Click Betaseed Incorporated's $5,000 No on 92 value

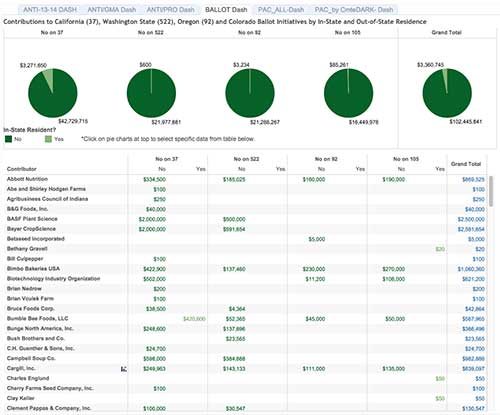pyautogui.click(x=317, y=239)
